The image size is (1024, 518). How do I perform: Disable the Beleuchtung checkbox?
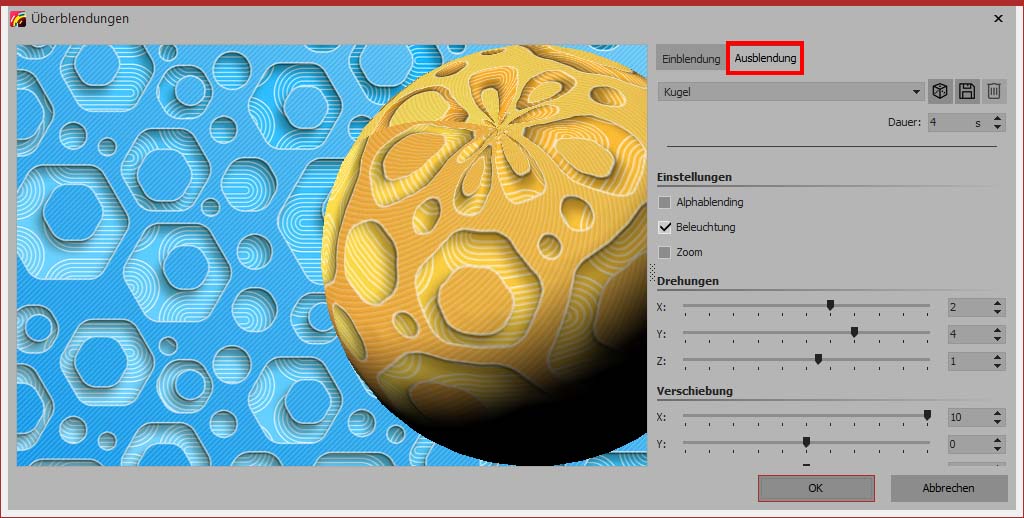click(665, 227)
